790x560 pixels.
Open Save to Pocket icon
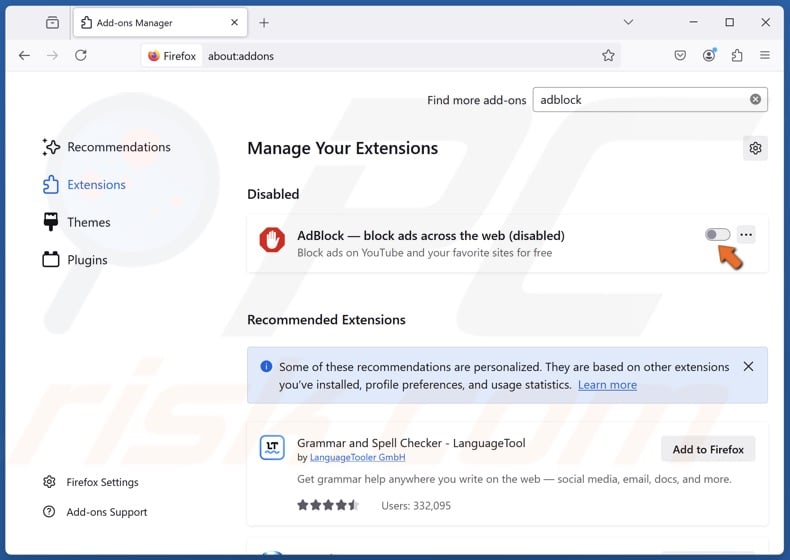tap(680, 55)
